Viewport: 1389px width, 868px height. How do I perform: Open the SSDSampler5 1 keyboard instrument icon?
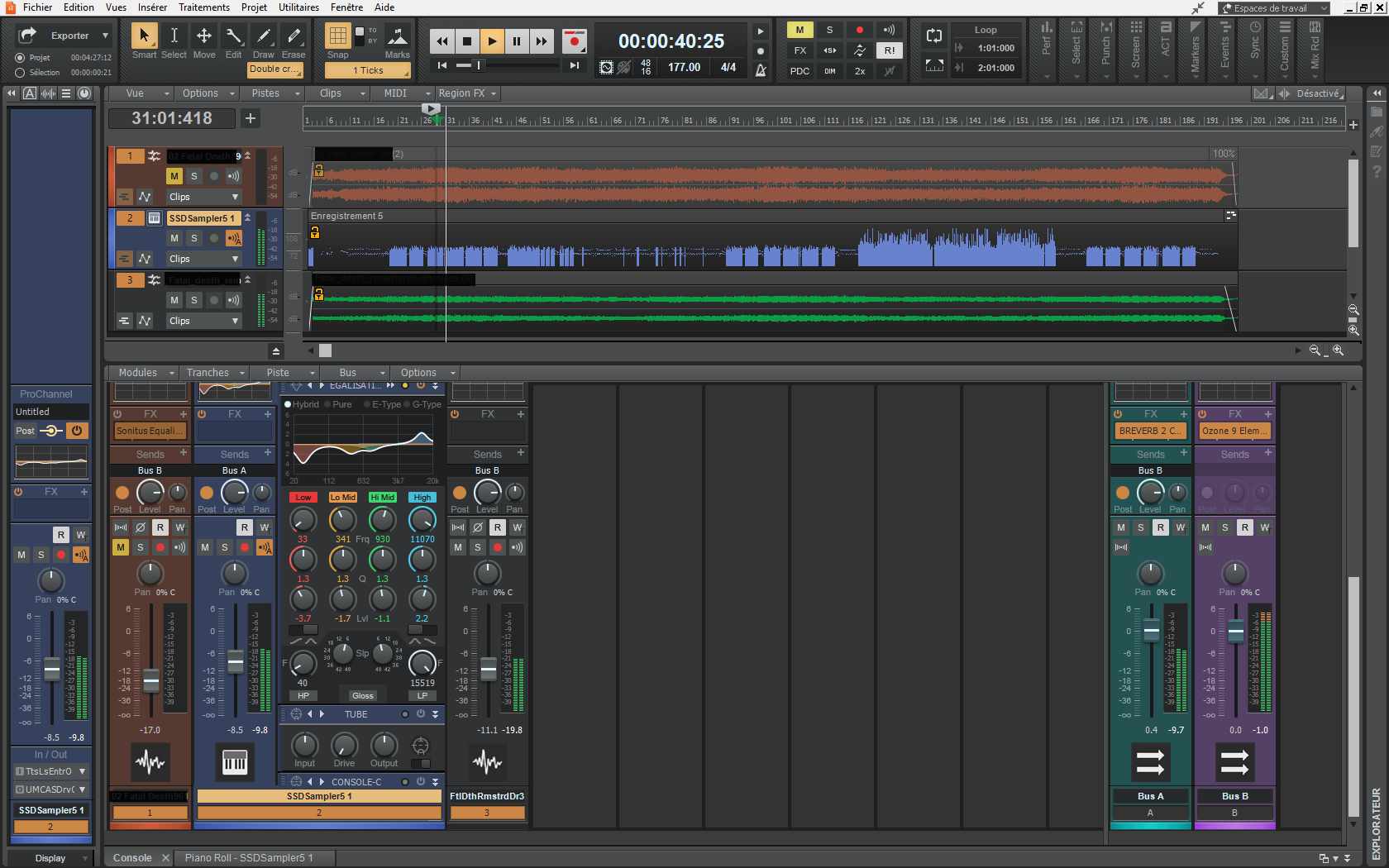(235, 762)
